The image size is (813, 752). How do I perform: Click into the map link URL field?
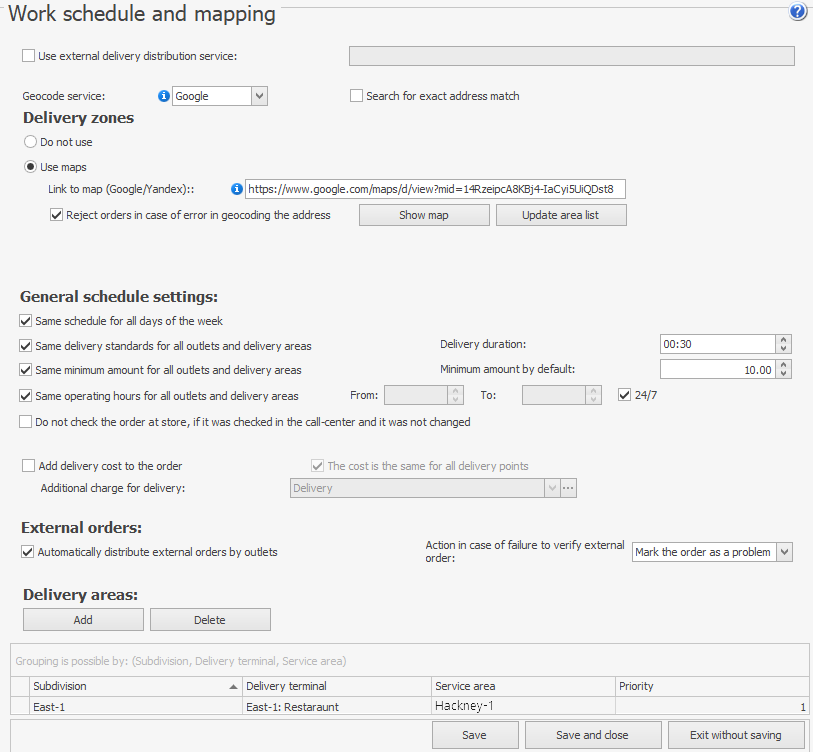pos(435,189)
